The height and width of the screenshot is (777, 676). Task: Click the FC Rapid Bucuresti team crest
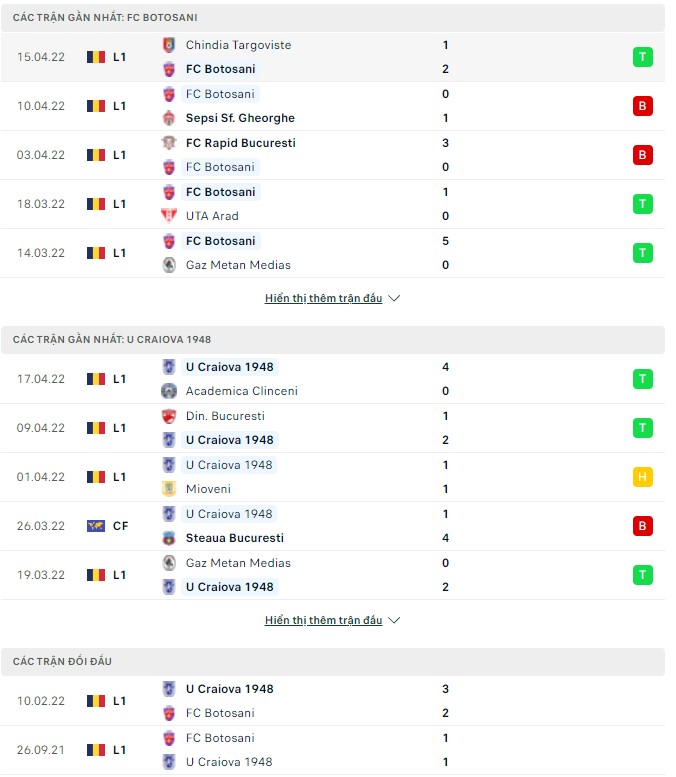pyautogui.click(x=169, y=143)
